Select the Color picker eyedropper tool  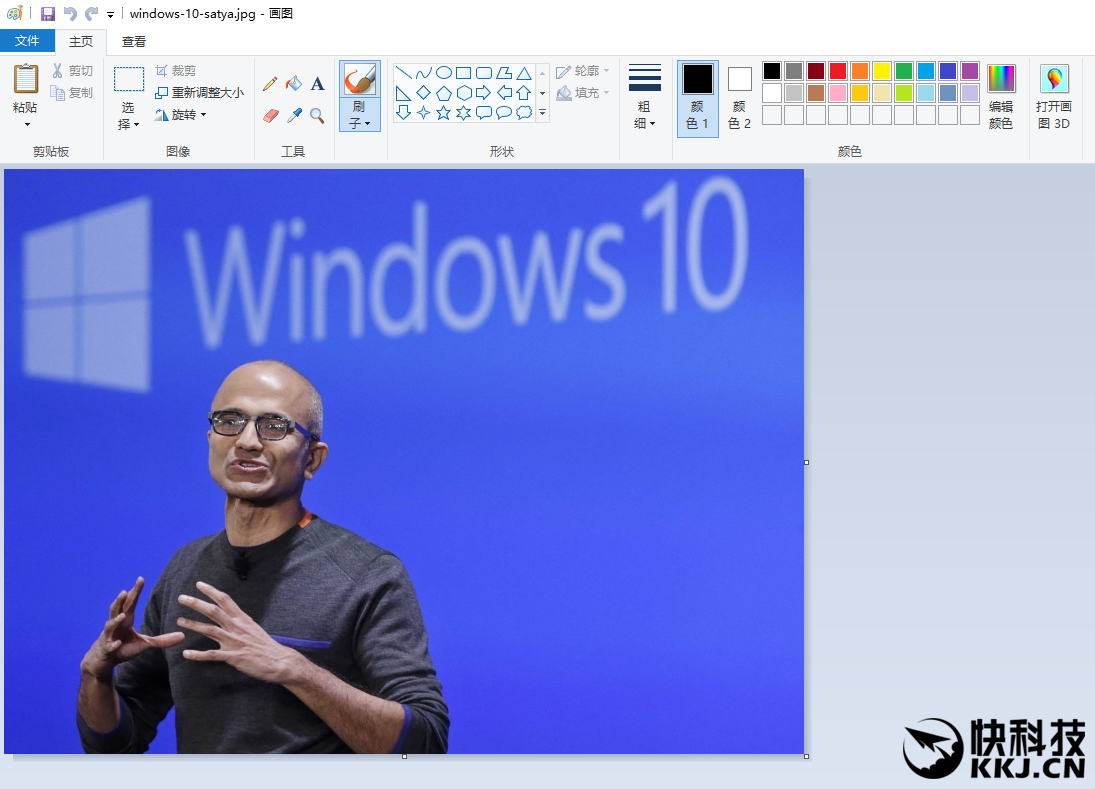tap(294, 115)
